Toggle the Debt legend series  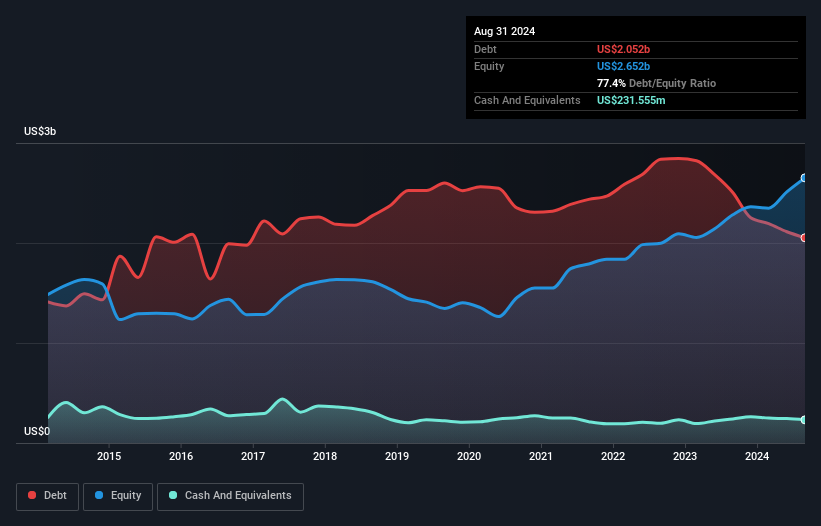[48, 496]
